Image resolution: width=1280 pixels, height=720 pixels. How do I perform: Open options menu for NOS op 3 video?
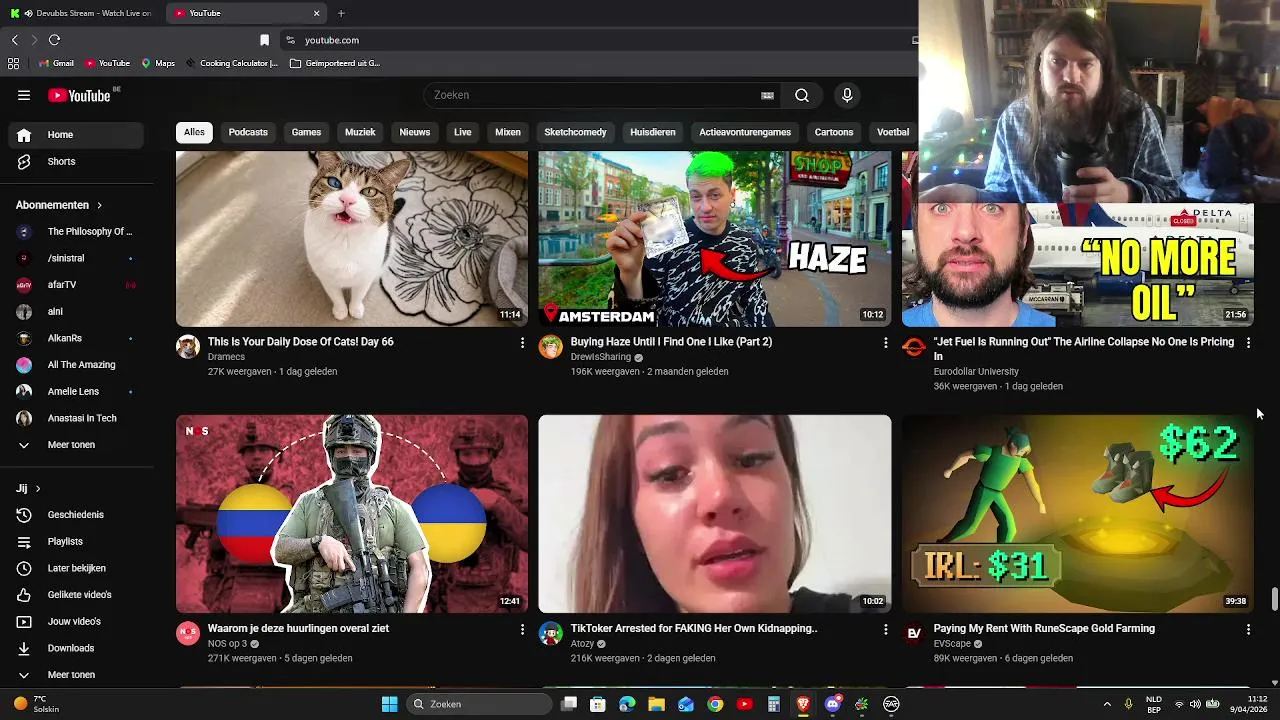pos(522,630)
